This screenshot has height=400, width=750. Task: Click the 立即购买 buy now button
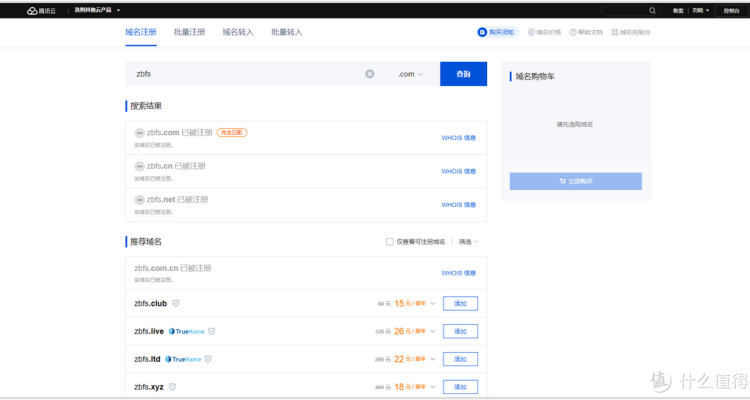[575, 181]
